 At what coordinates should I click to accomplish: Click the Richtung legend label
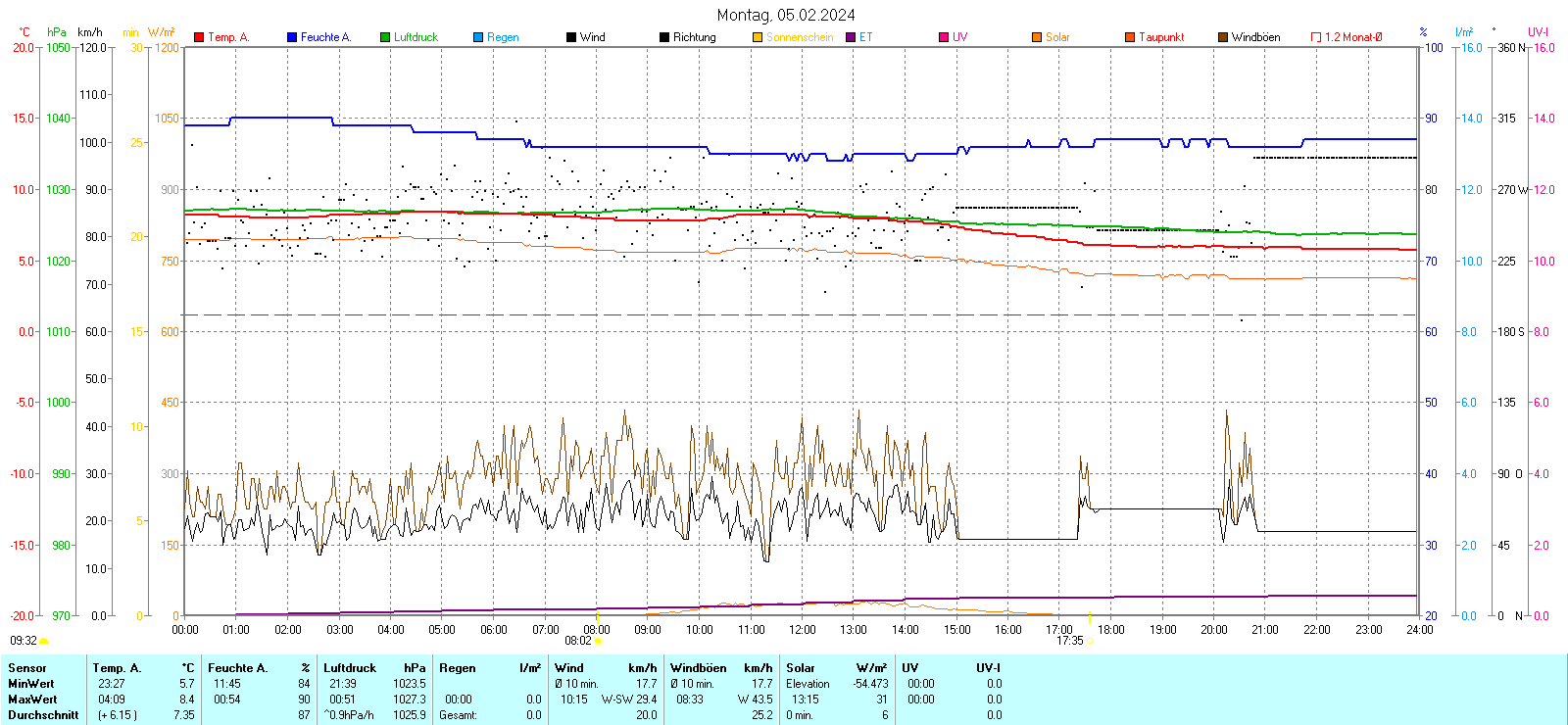[694, 37]
